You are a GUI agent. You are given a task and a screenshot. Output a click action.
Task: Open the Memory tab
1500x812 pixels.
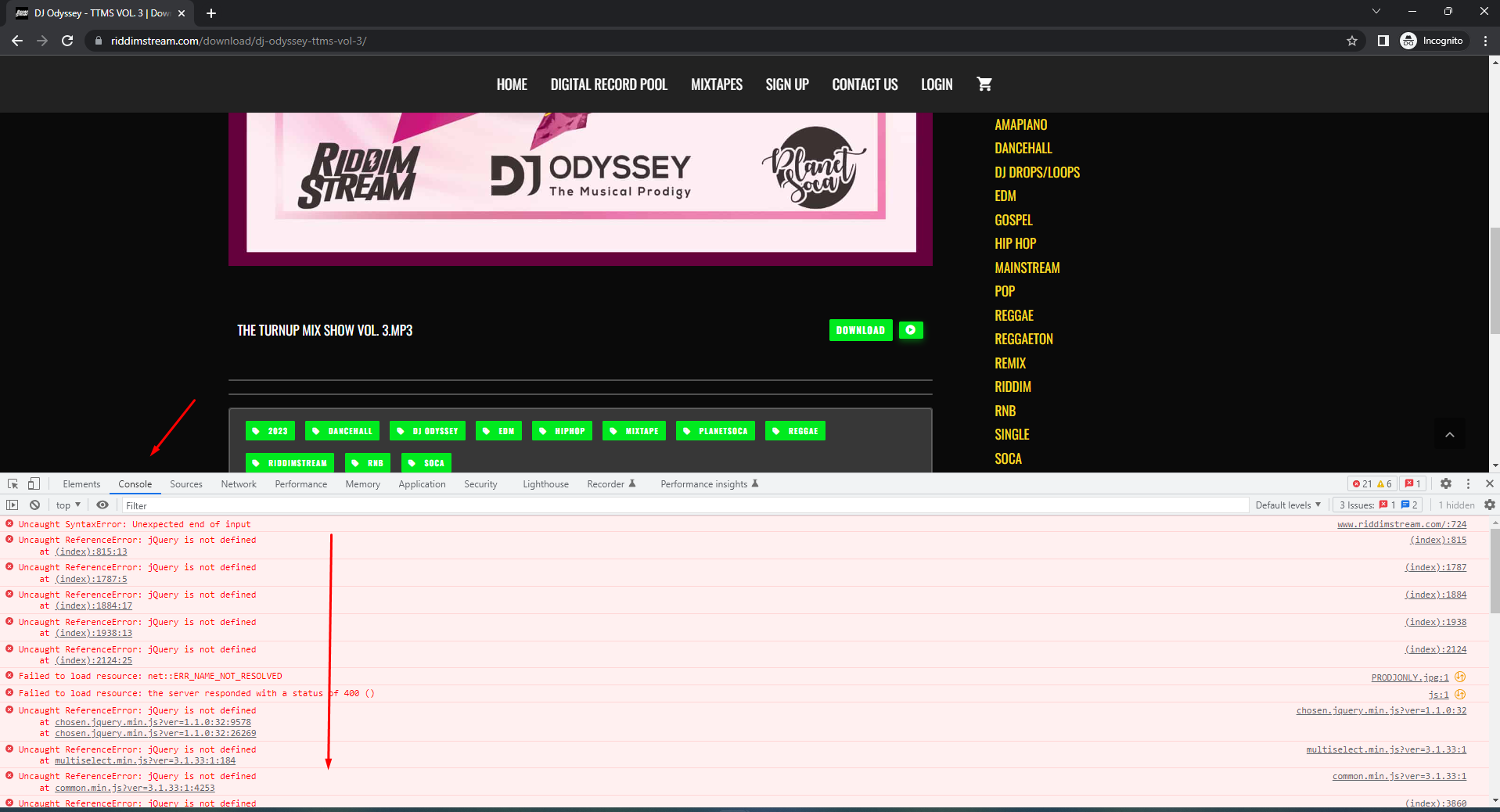[x=363, y=484]
